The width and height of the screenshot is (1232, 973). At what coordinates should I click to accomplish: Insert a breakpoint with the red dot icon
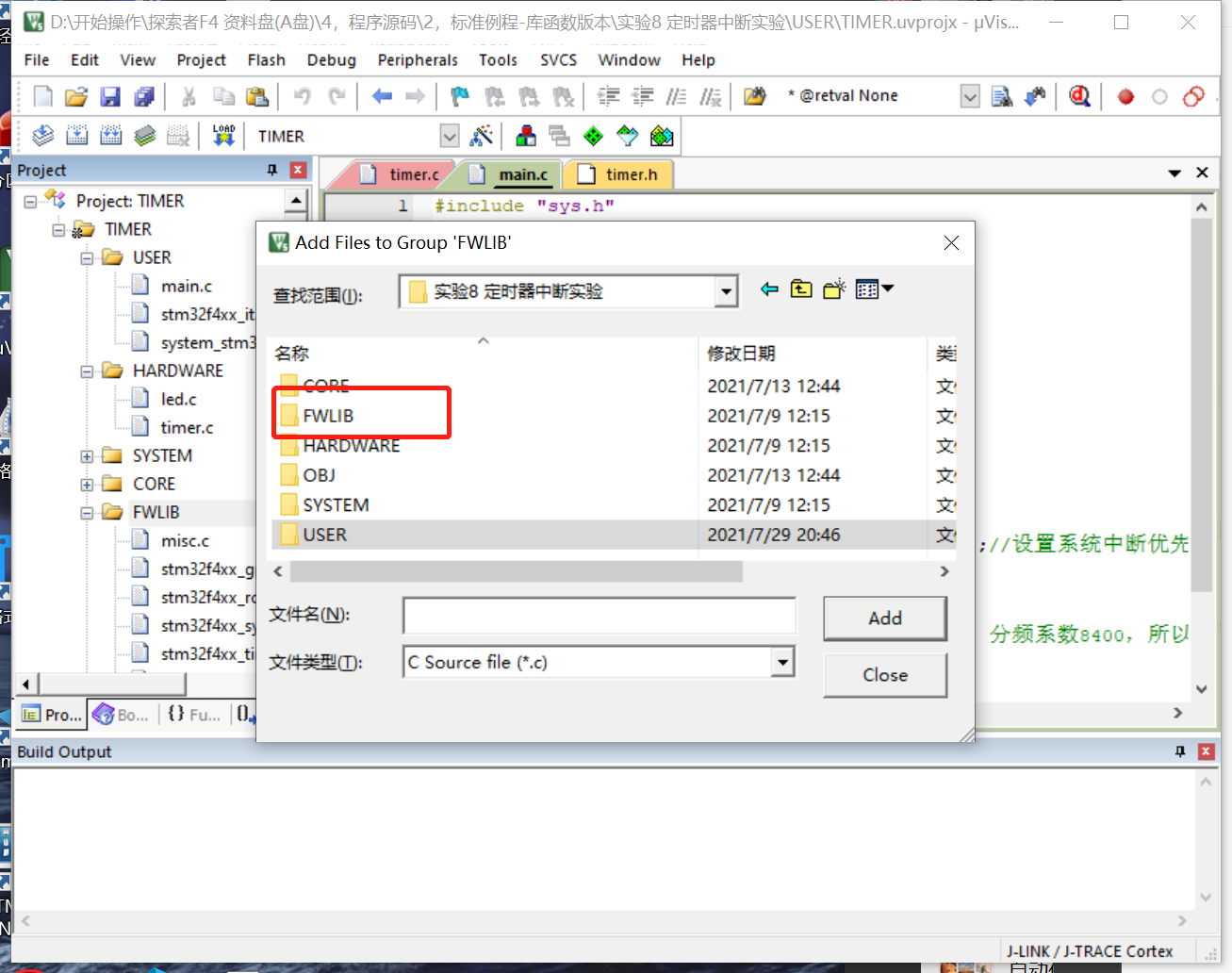(1125, 96)
